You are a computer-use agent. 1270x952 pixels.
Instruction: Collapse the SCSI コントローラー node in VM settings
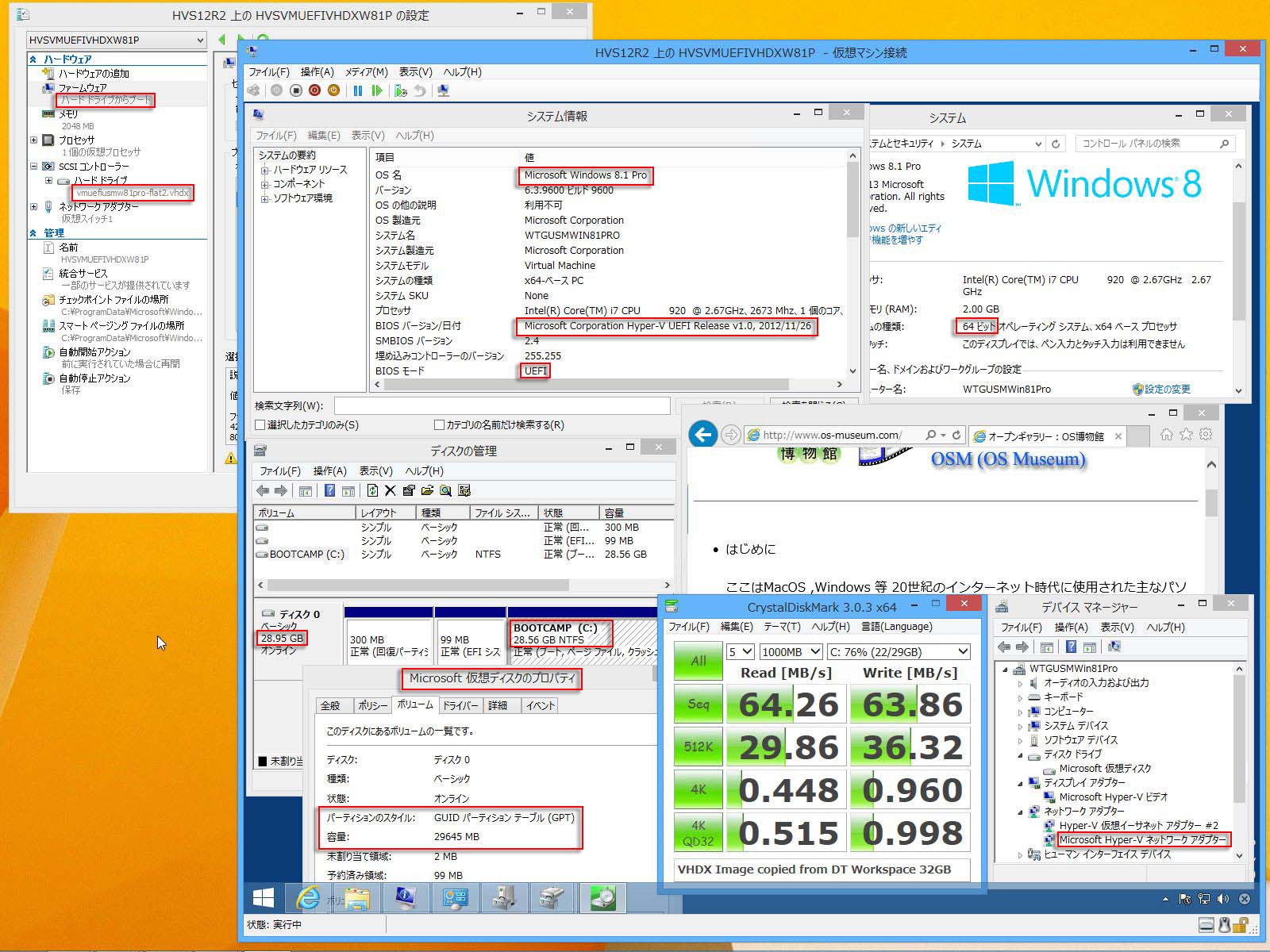(x=33, y=167)
